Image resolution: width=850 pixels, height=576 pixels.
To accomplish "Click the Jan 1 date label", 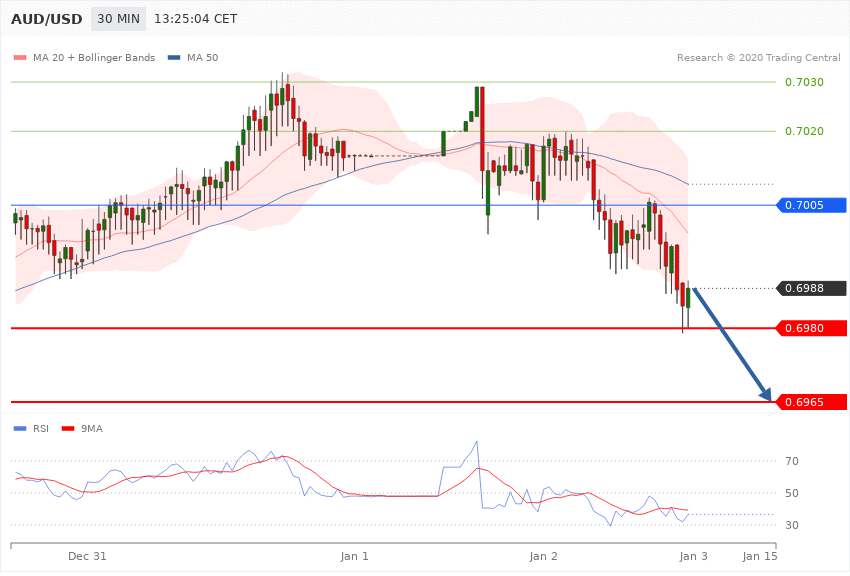I will [x=355, y=556].
